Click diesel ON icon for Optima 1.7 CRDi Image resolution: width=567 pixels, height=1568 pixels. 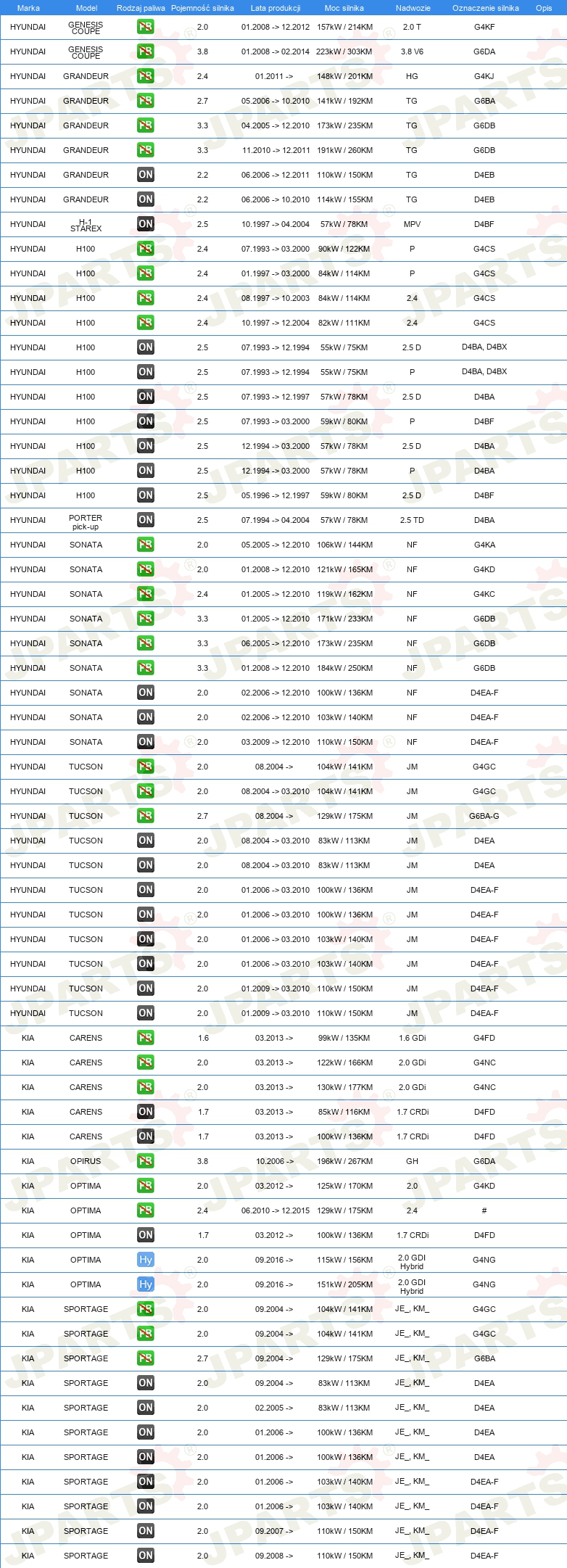[146, 1235]
